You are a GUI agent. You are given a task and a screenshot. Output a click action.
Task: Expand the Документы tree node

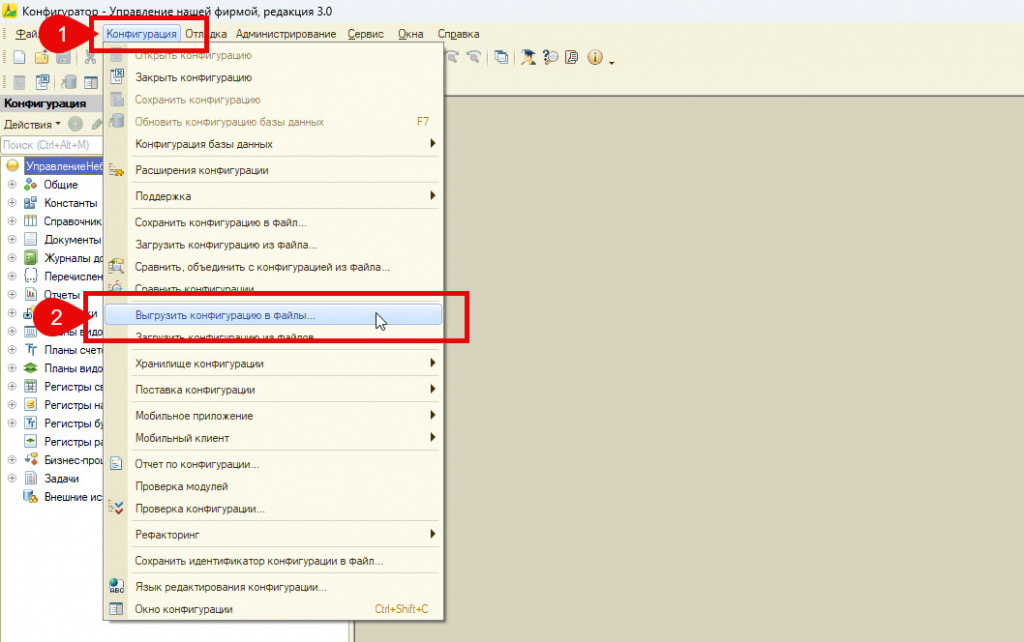pyautogui.click(x=12, y=240)
